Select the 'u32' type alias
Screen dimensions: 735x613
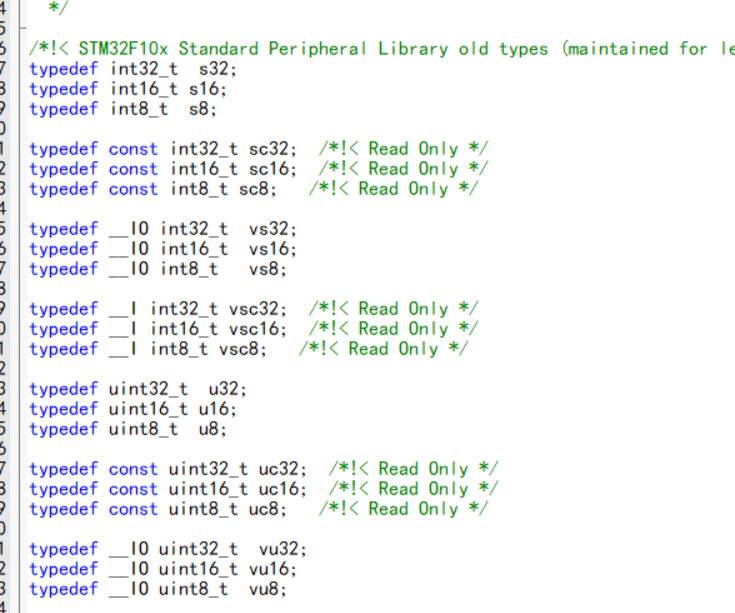pos(225,389)
